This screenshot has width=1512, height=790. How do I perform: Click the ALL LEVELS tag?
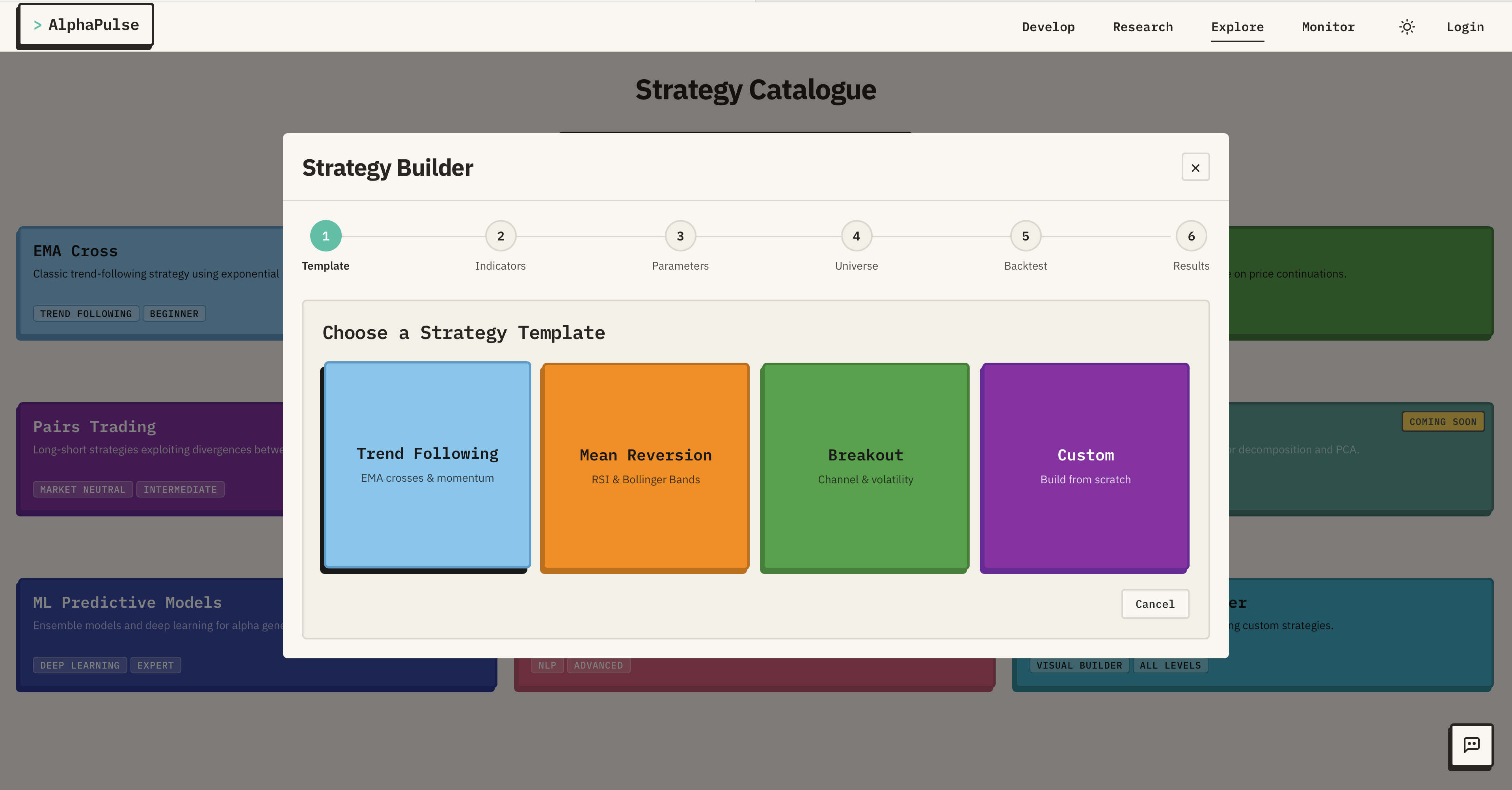(x=1170, y=665)
